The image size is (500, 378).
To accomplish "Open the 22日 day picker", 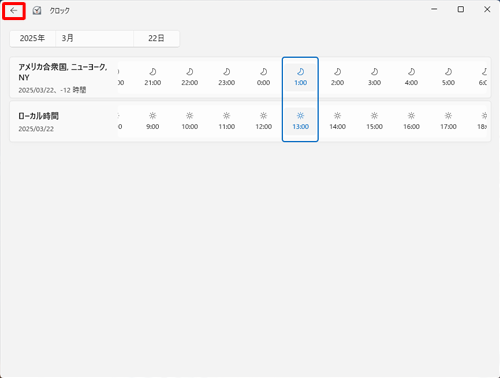I will point(156,38).
